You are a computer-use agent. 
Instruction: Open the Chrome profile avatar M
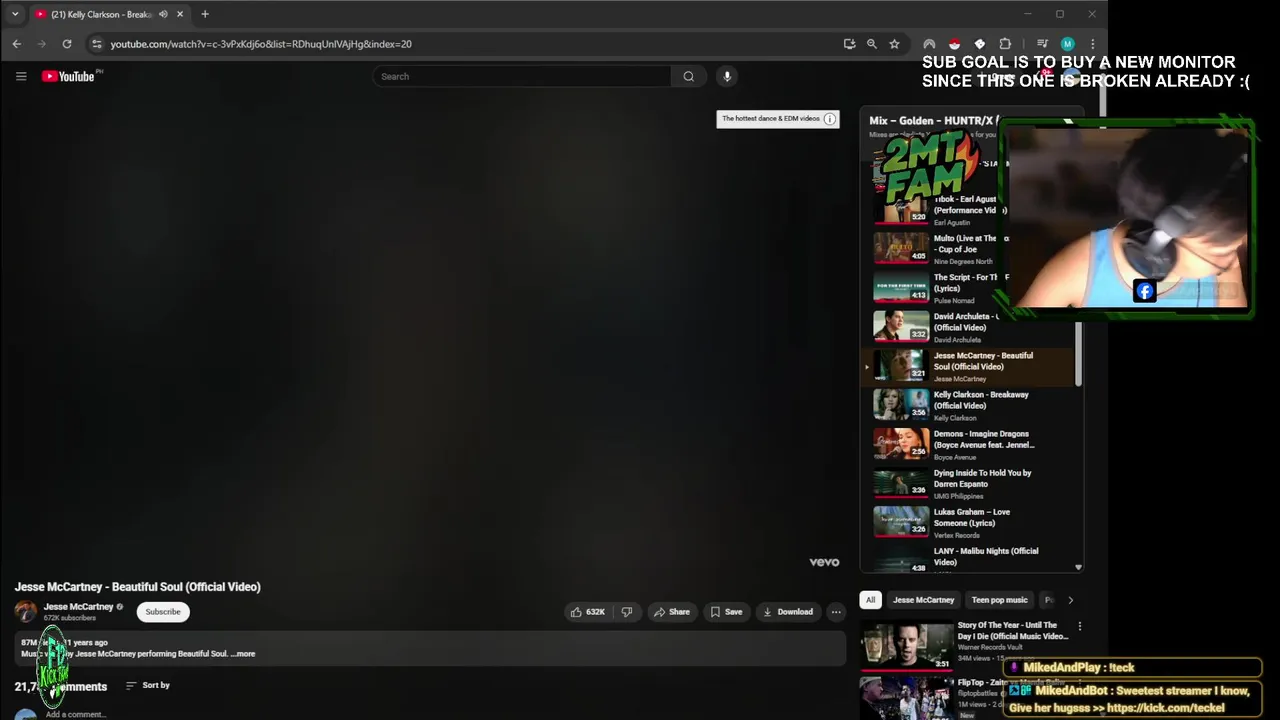pyautogui.click(x=1067, y=44)
